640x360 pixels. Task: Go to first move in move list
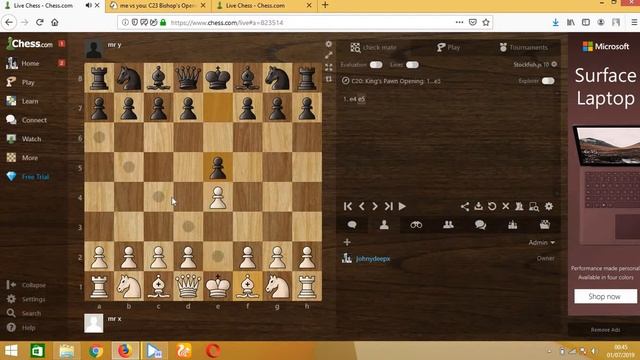(x=348, y=207)
